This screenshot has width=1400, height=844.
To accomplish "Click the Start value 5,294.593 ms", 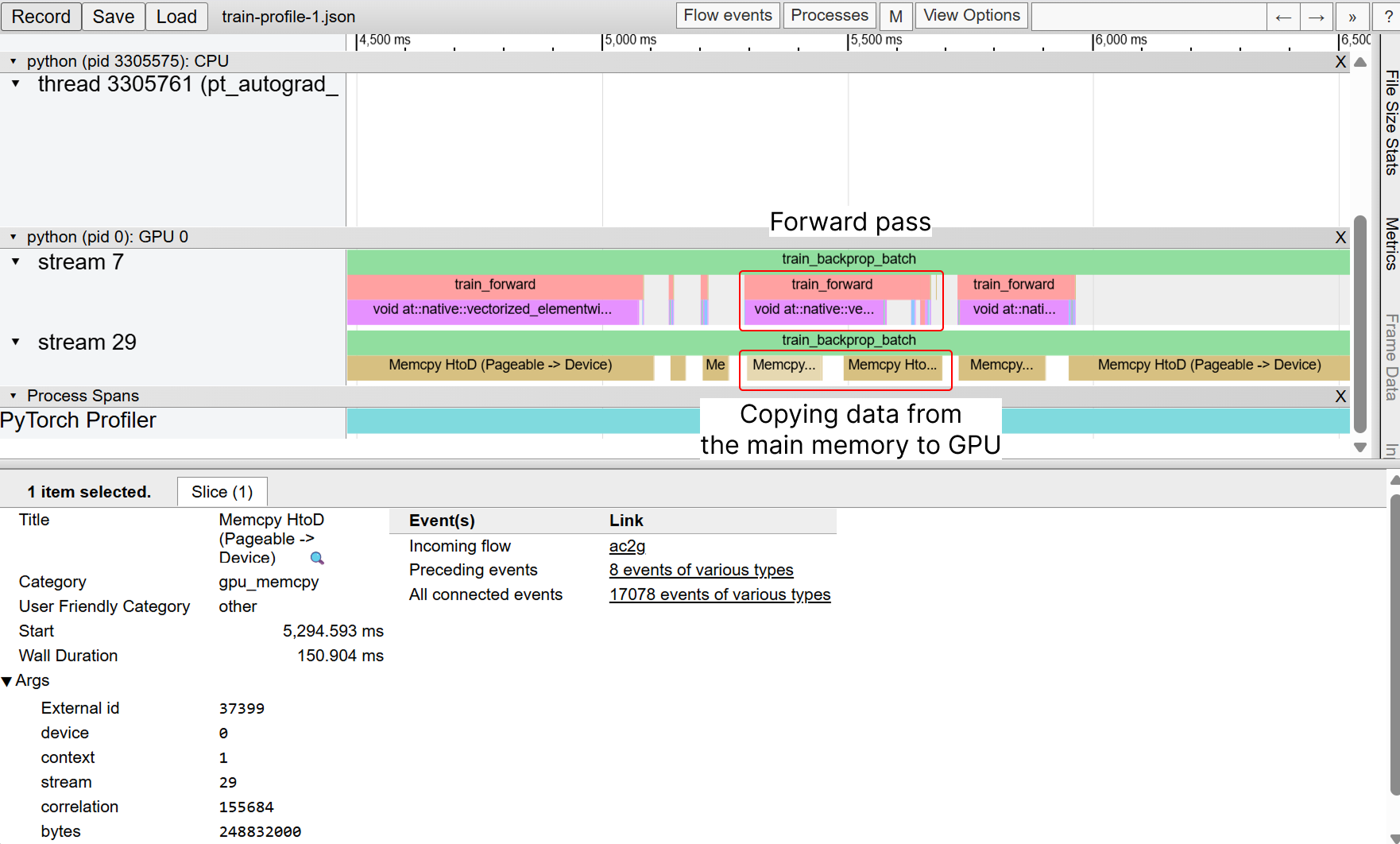I will click(x=333, y=631).
